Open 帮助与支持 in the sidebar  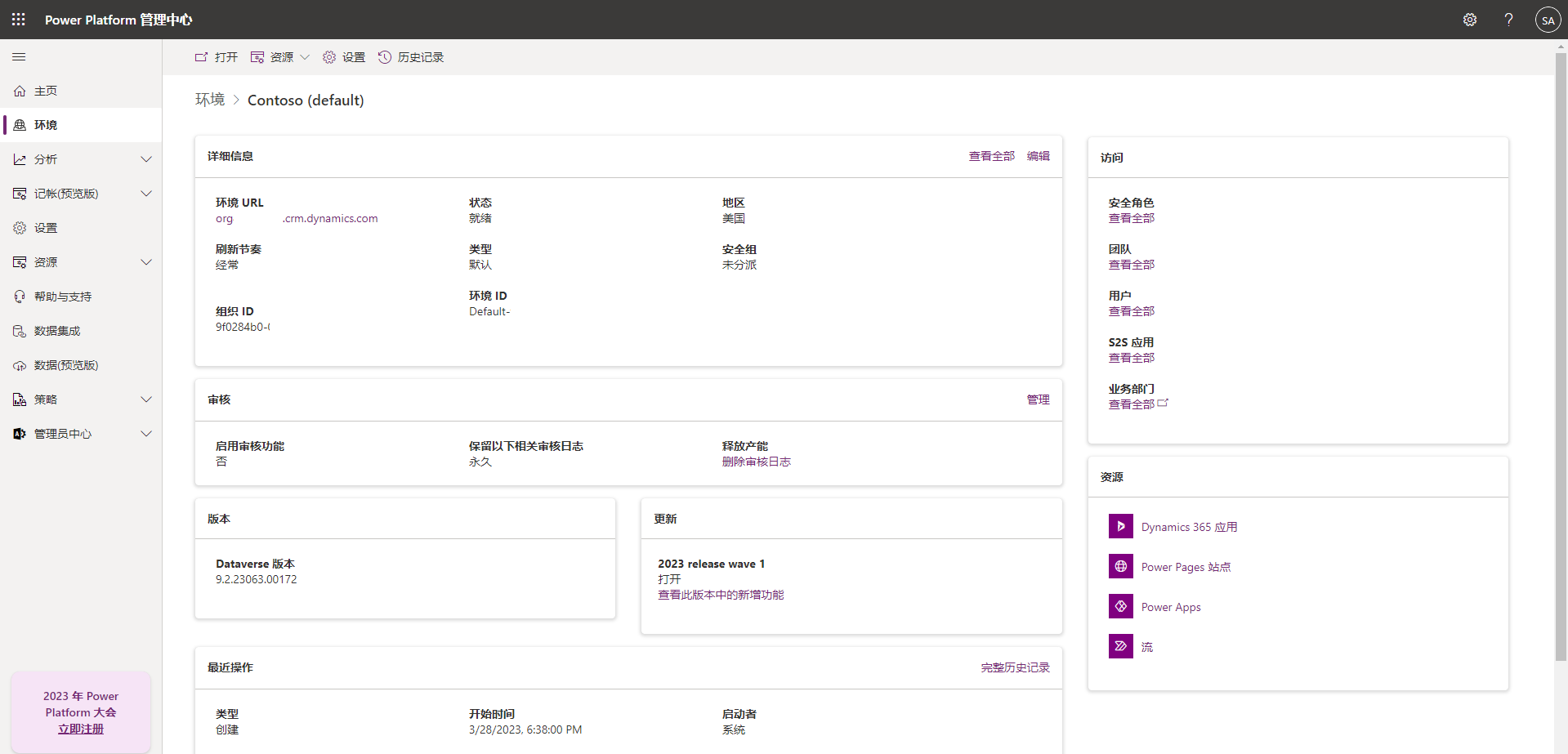[x=81, y=297]
